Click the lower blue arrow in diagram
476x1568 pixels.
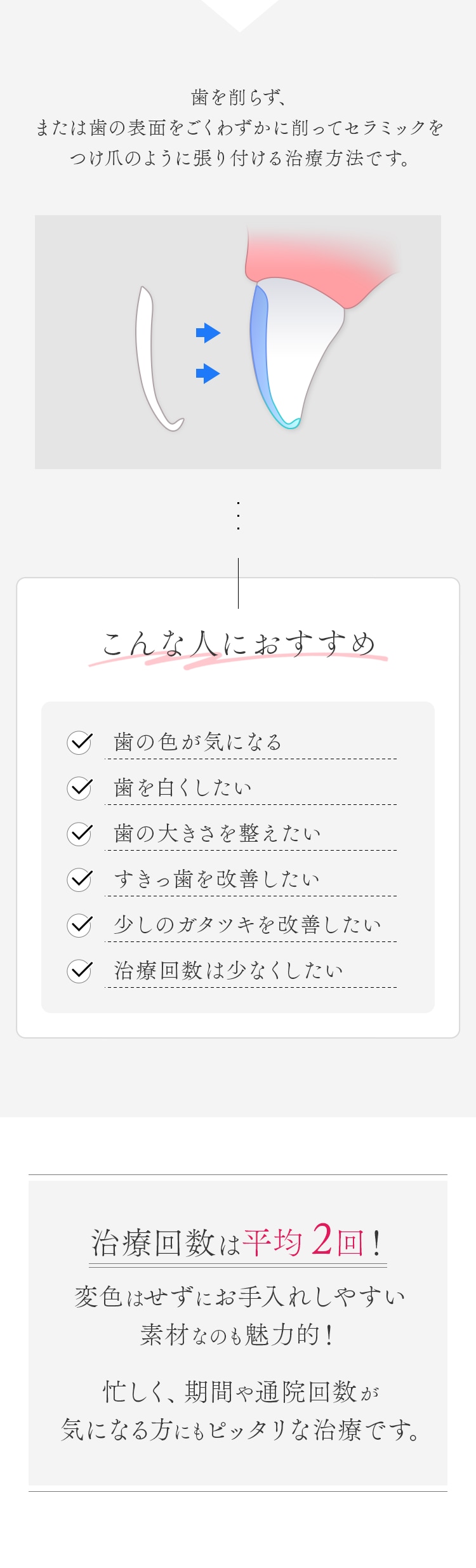(208, 373)
